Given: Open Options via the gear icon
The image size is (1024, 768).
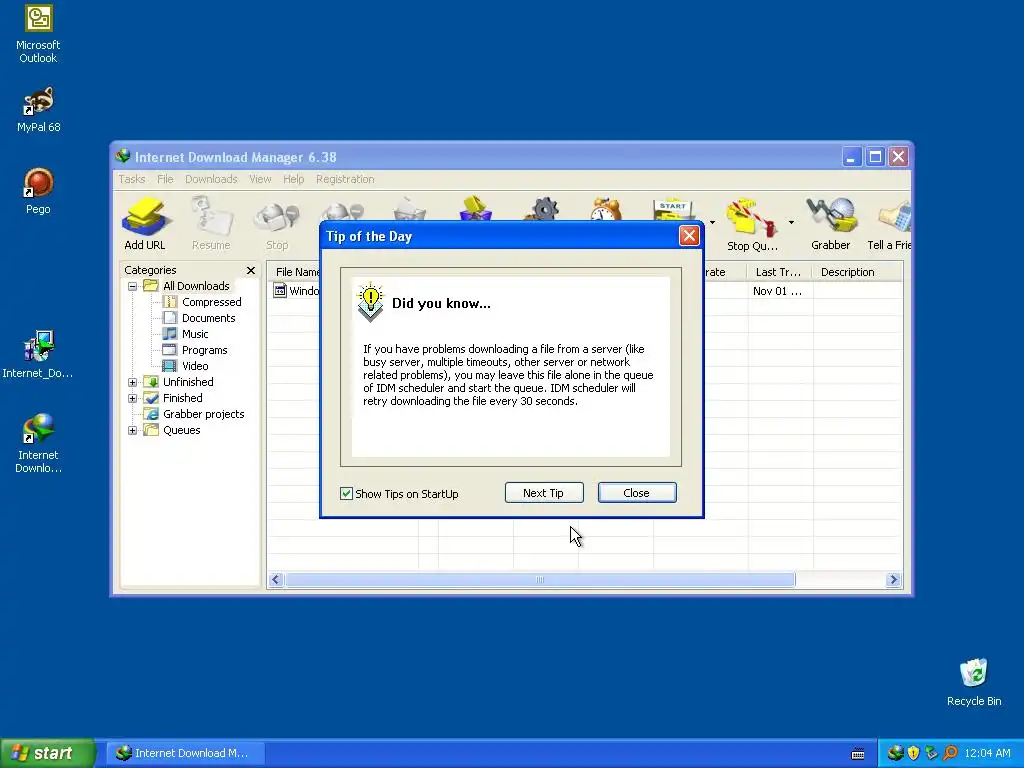Looking at the screenshot, I should click(543, 209).
